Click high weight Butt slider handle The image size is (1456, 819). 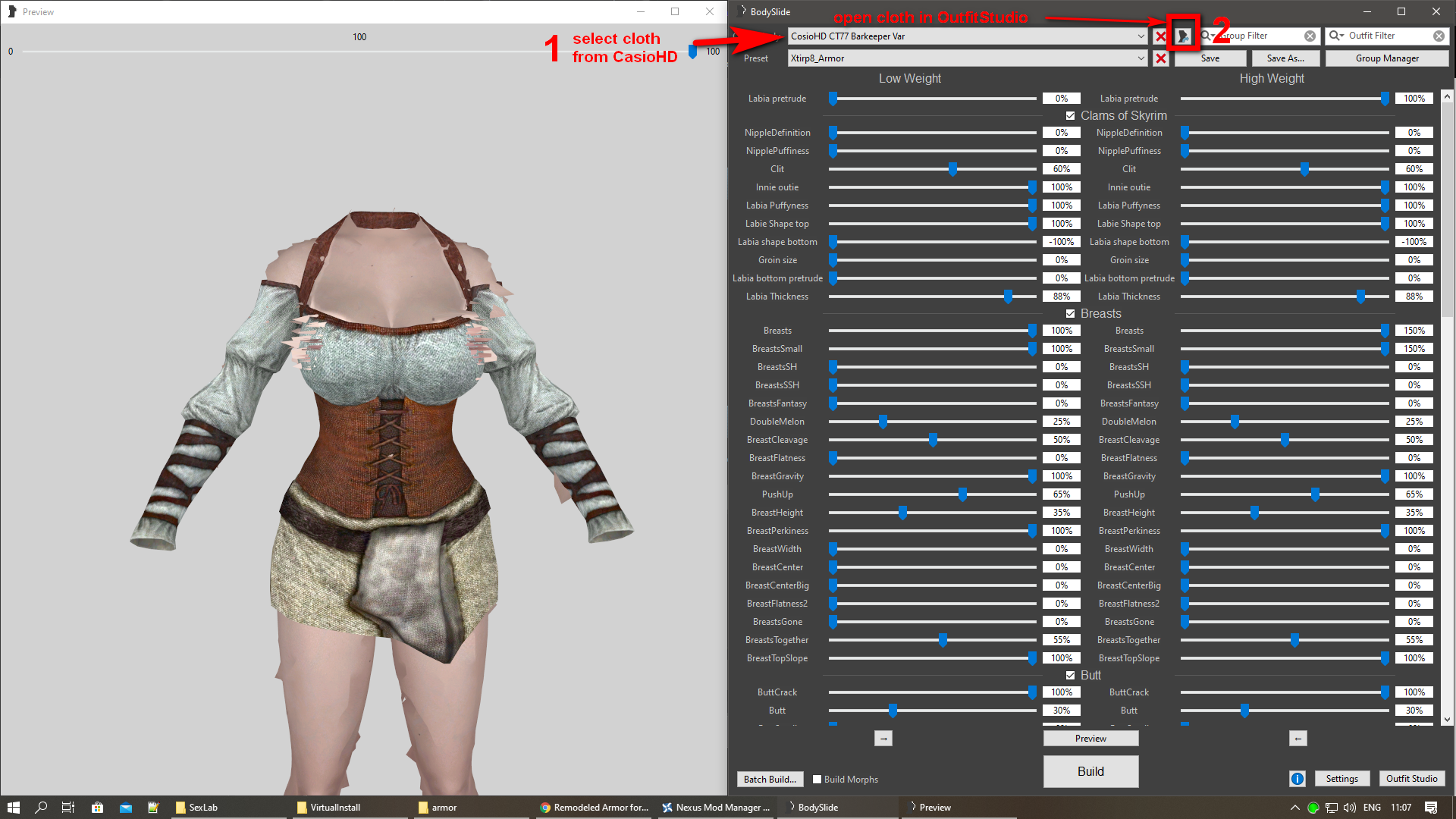point(1244,711)
